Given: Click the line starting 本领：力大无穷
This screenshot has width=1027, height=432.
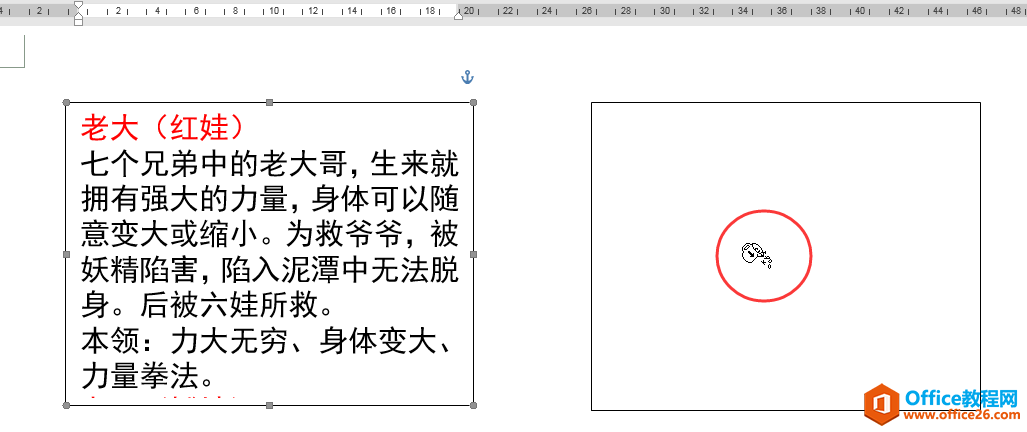Looking at the screenshot, I should [x=267, y=342].
